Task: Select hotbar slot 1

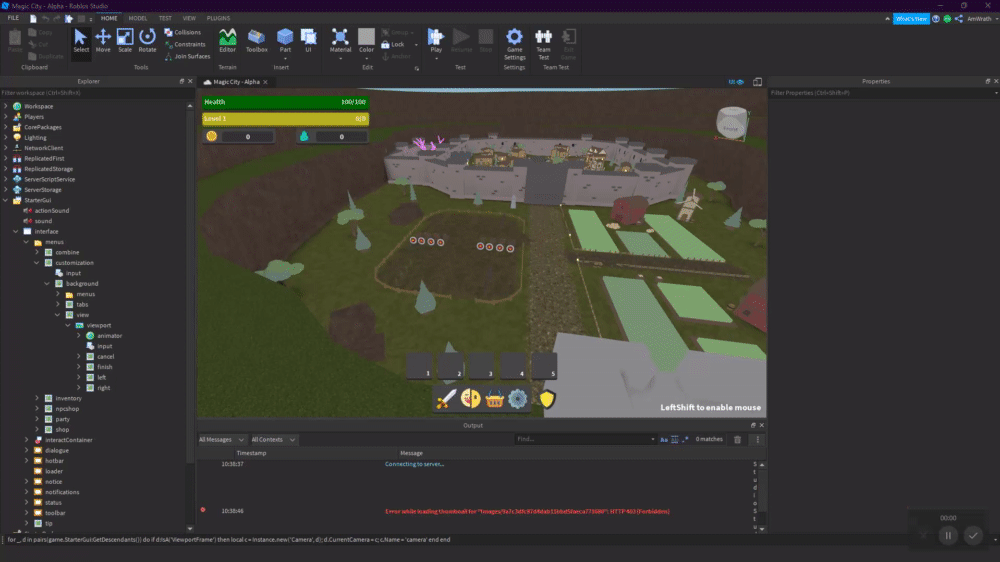Action: 419,366
